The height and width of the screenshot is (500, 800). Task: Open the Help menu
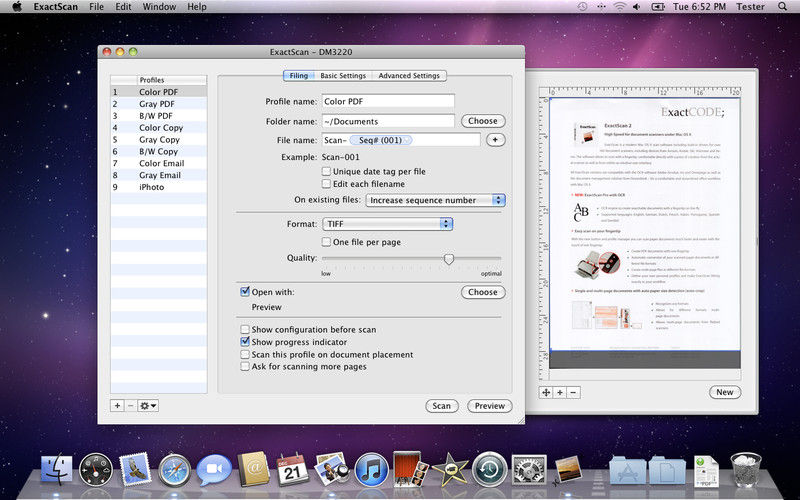pos(197,7)
